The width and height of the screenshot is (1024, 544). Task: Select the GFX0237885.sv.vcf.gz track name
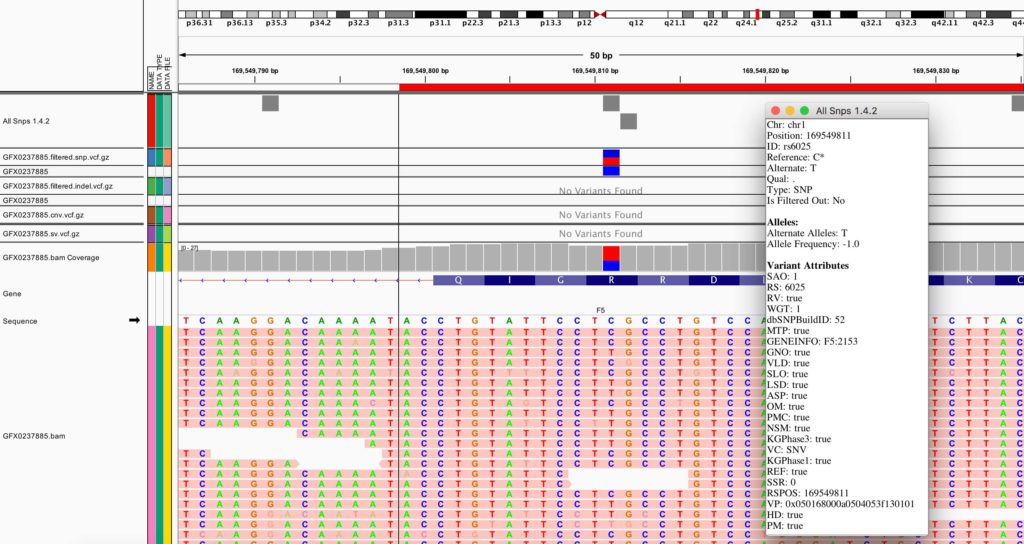tap(41, 233)
